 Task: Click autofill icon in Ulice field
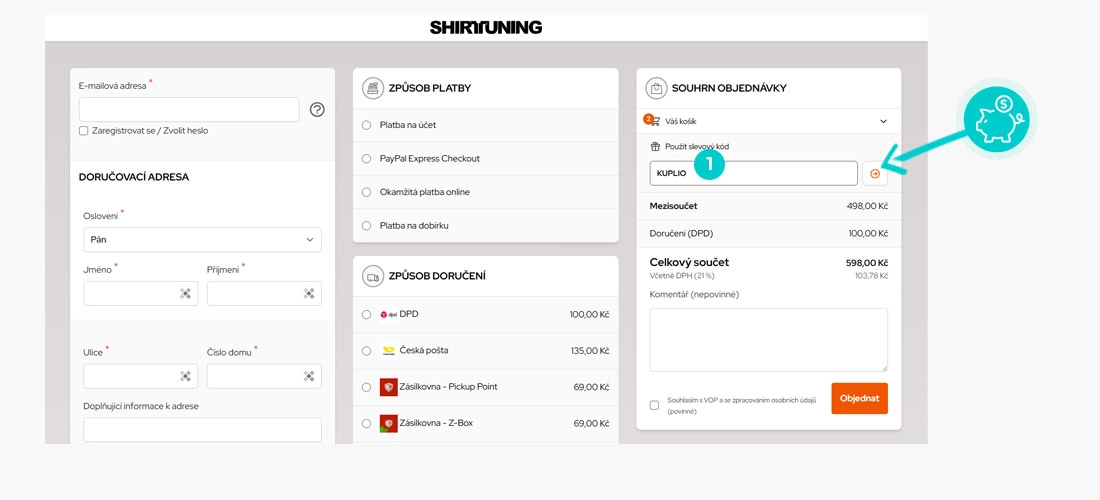coord(185,377)
